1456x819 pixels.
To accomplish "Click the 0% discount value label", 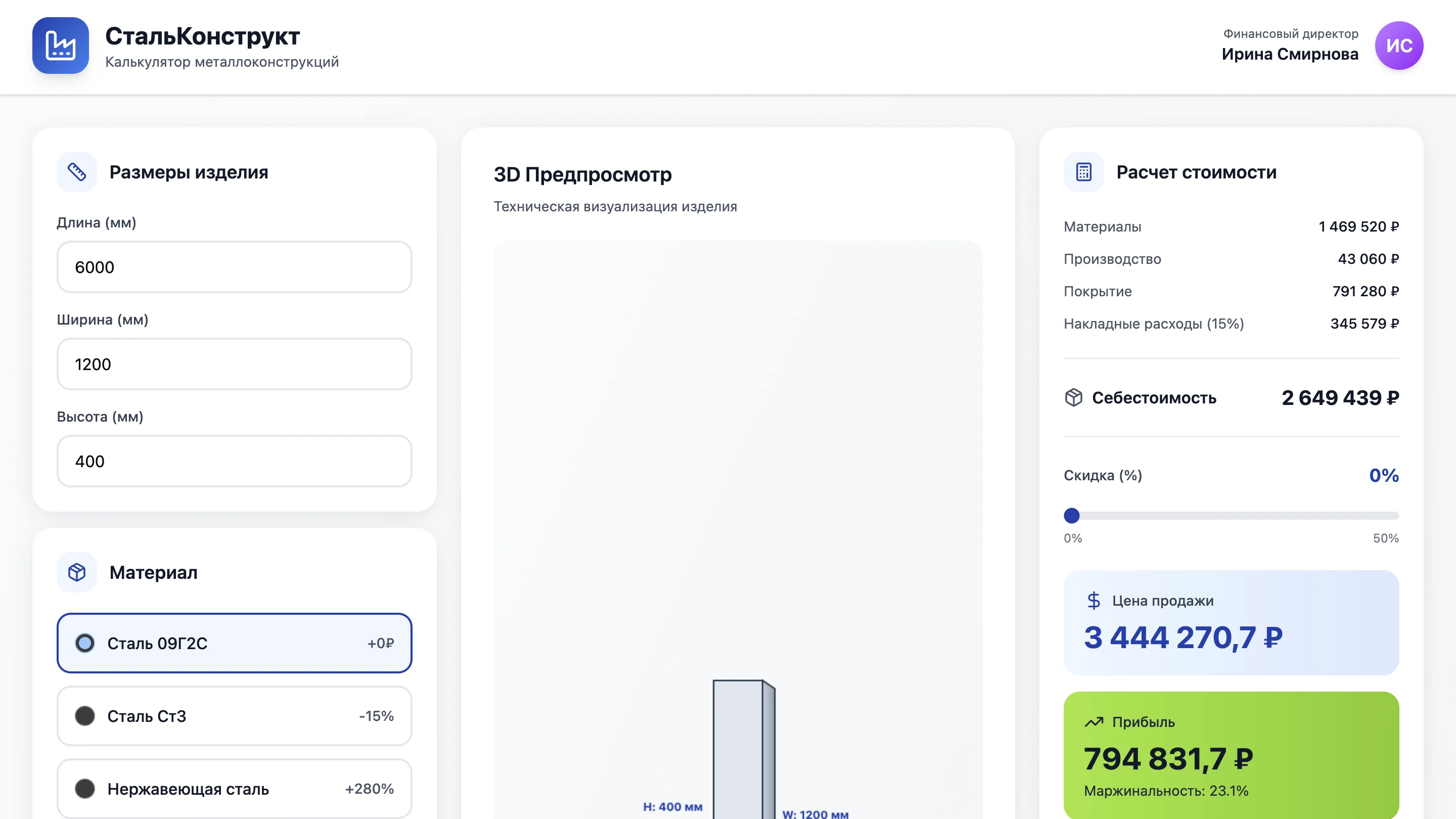I will point(1385,475).
